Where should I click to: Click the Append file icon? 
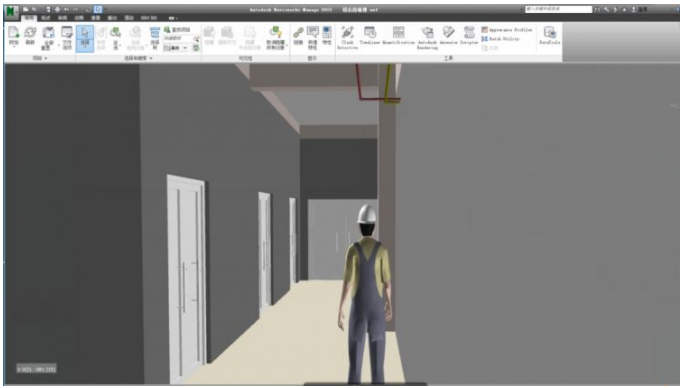[14, 32]
